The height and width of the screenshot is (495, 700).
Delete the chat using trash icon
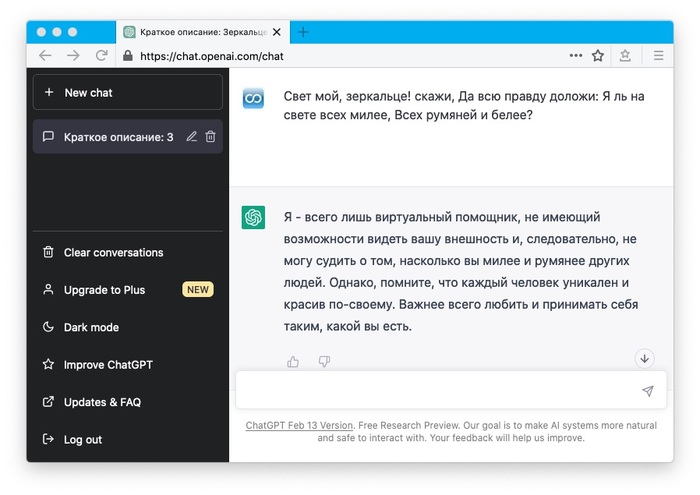[210, 137]
